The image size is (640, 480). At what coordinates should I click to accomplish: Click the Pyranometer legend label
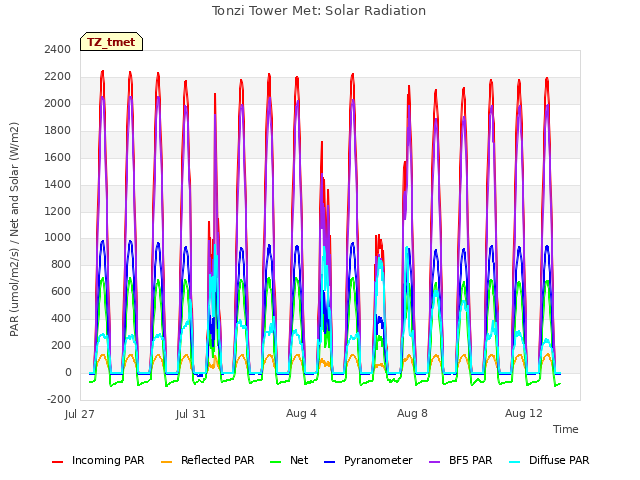(378, 460)
